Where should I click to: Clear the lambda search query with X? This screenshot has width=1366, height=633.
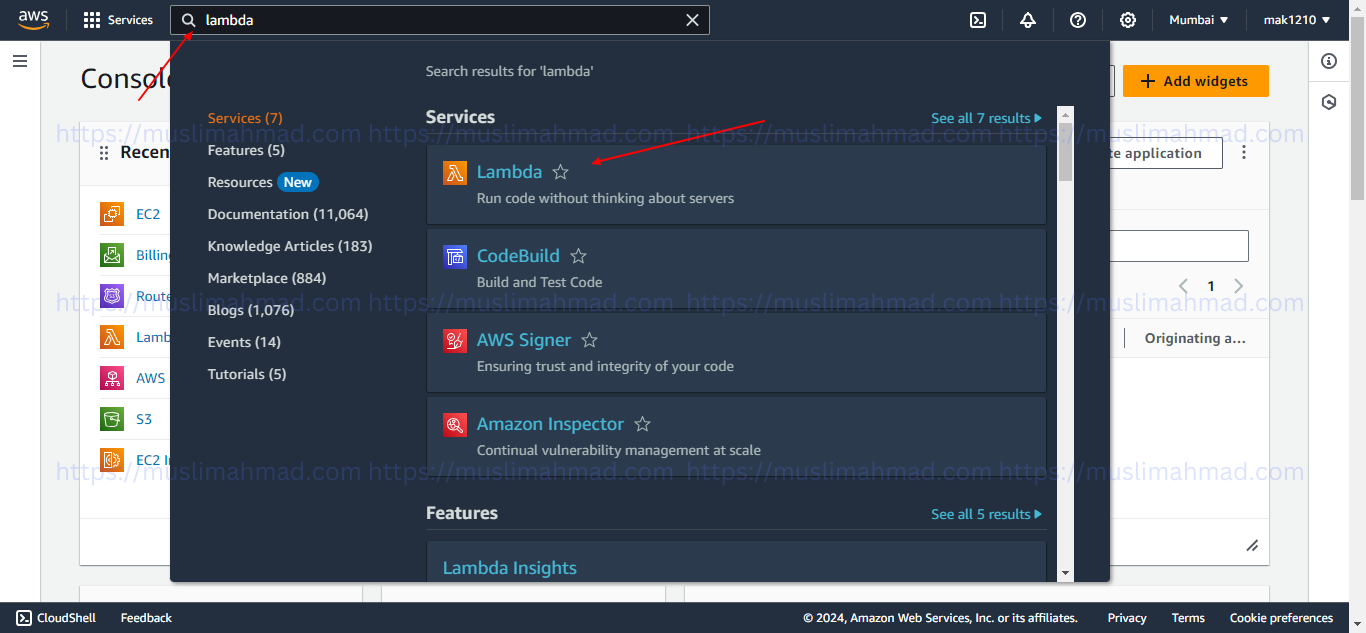coord(692,19)
